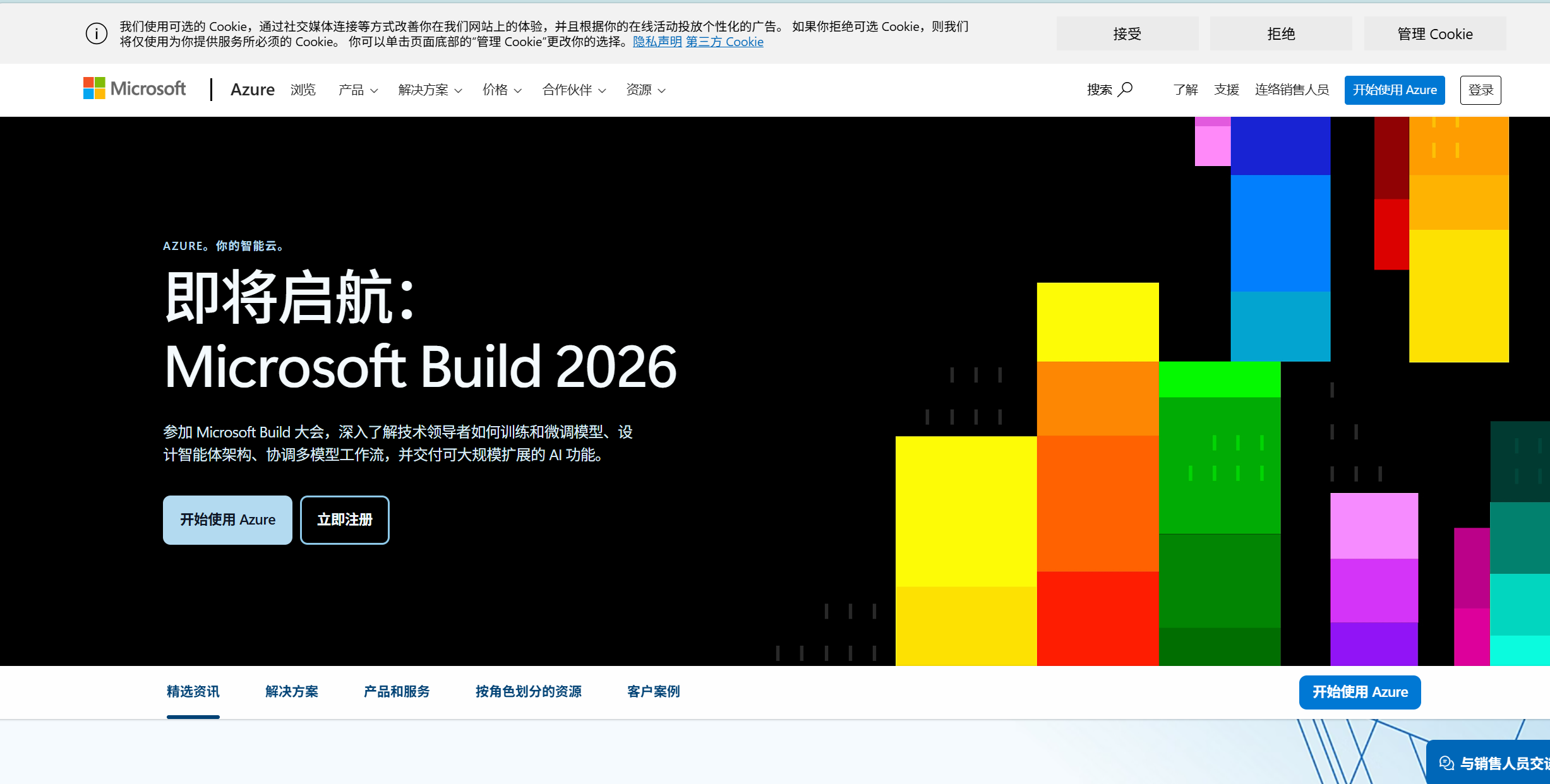The width and height of the screenshot is (1550, 784).
Task: Click the 登录 sign-in button
Action: coord(1481,90)
